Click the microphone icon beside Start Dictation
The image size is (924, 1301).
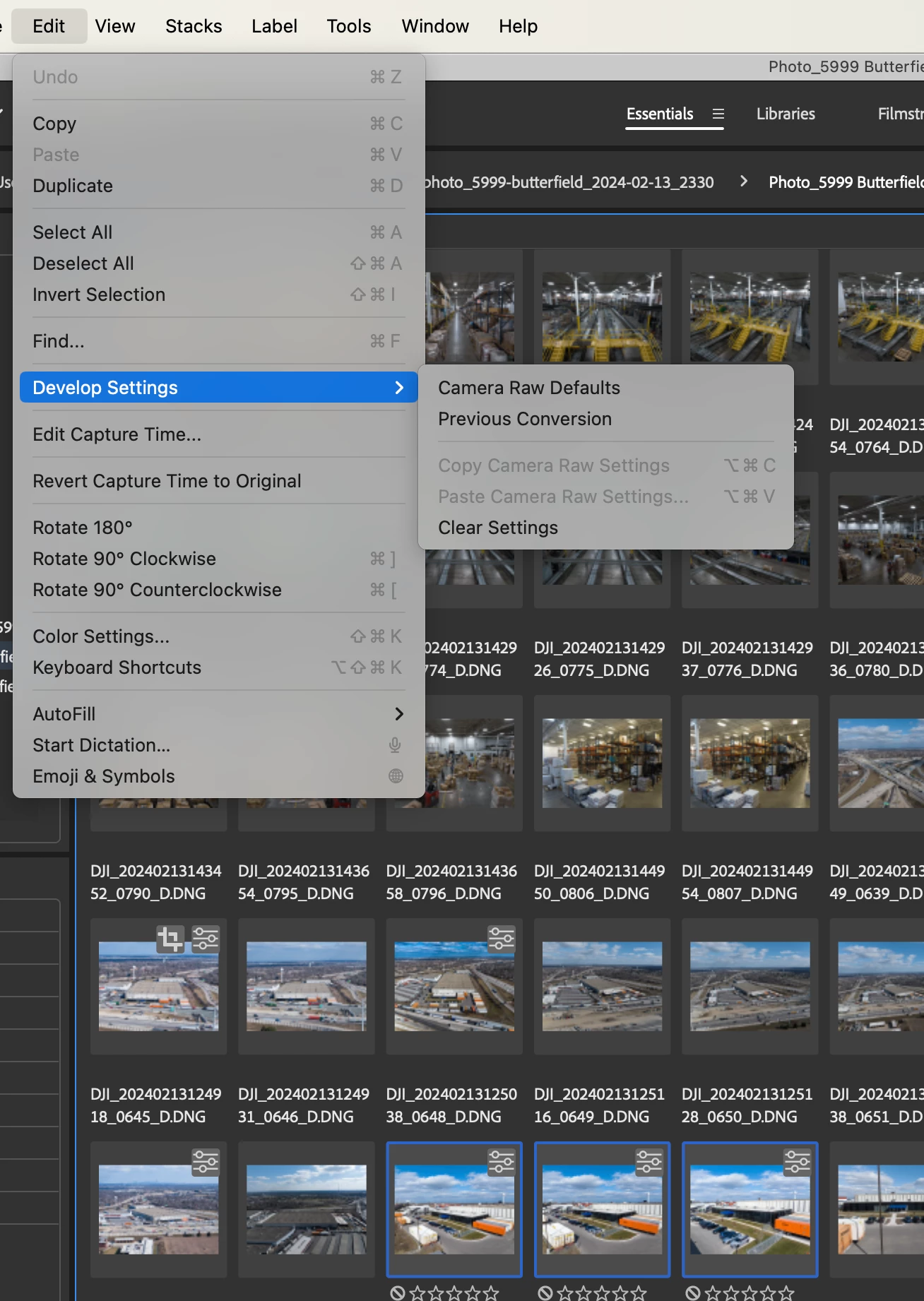(x=396, y=745)
